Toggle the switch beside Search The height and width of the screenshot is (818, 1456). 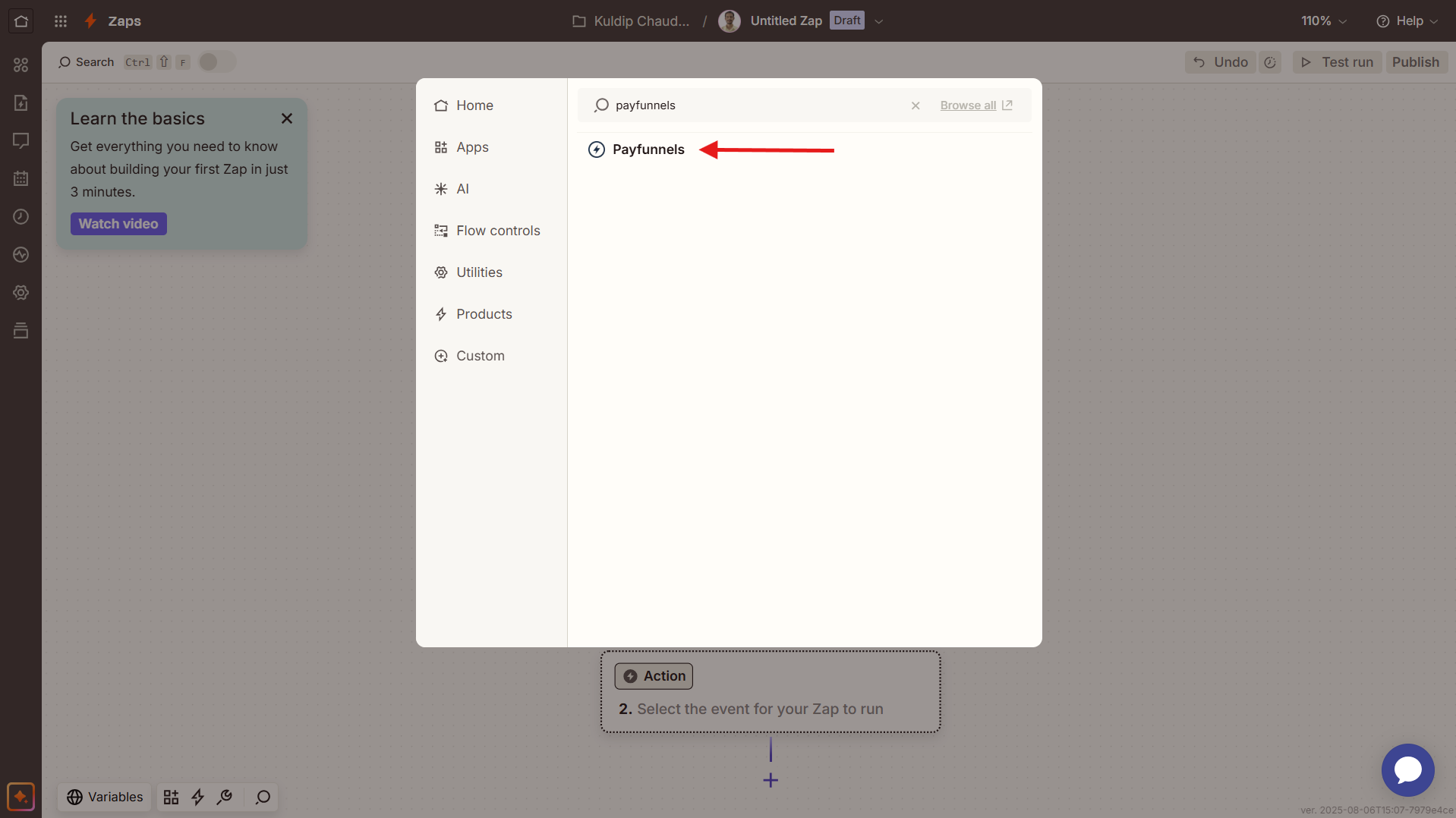point(217,62)
